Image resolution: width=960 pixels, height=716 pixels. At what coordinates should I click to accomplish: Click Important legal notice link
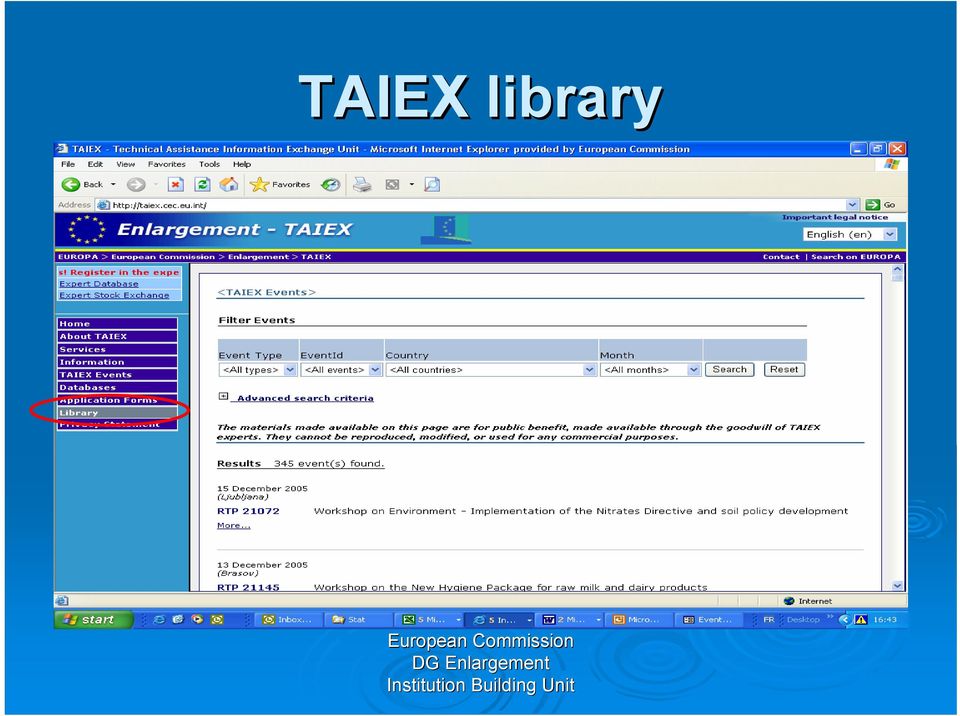point(834,217)
